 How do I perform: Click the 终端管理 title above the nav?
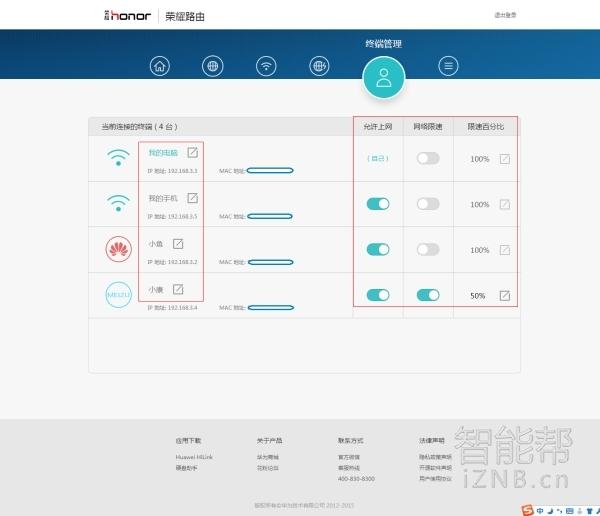pos(383,44)
